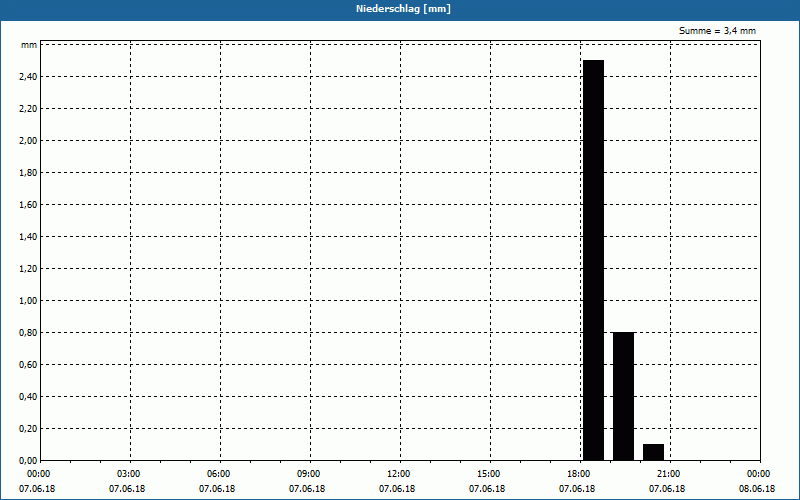Click the 0,20 y-axis value
The height and width of the screenshot is (500, 800).
[x=28, y=429]
